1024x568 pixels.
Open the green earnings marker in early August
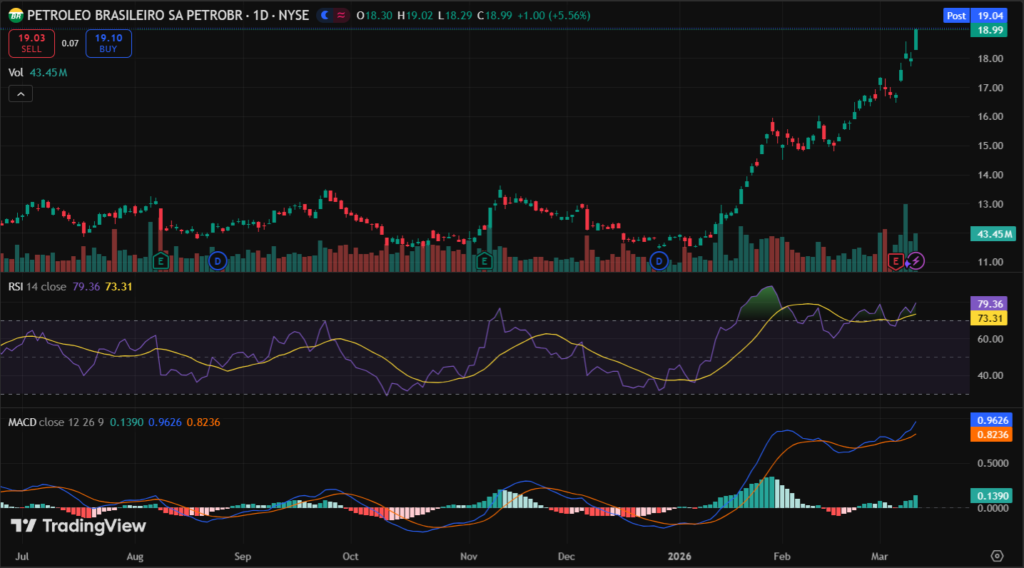tap(160, 261)
